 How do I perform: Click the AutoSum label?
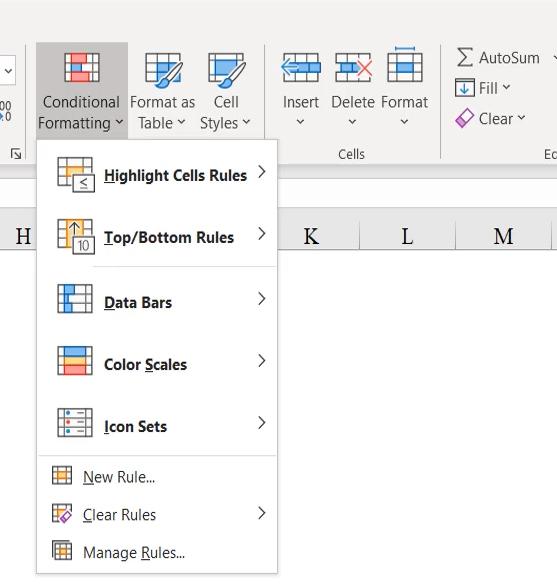509,58
